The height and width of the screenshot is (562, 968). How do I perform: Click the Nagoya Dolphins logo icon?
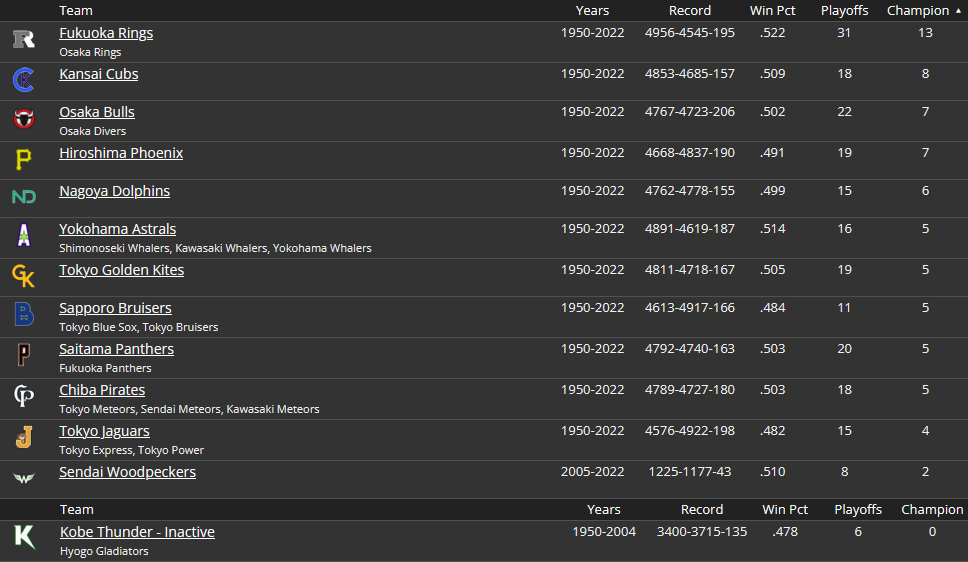click(x=24, y=197)
